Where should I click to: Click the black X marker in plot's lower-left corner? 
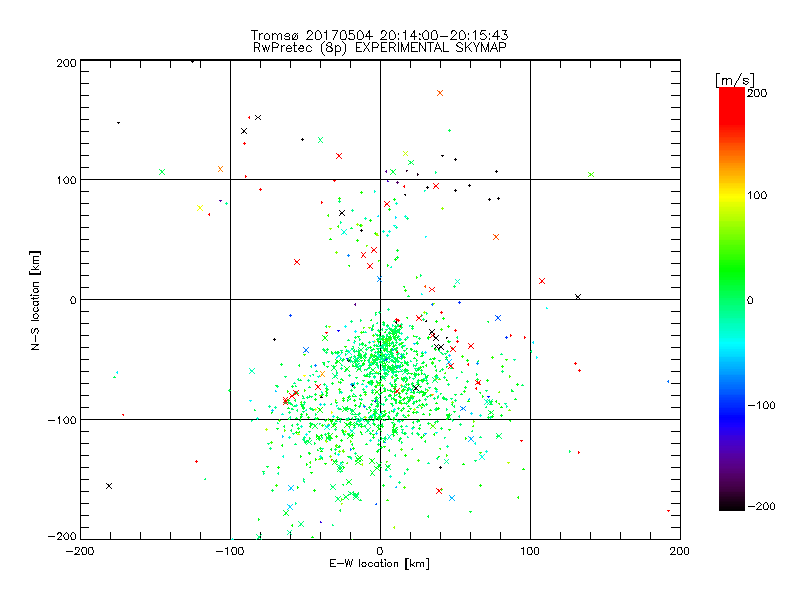pyautogui.click(x=109, y=486)
